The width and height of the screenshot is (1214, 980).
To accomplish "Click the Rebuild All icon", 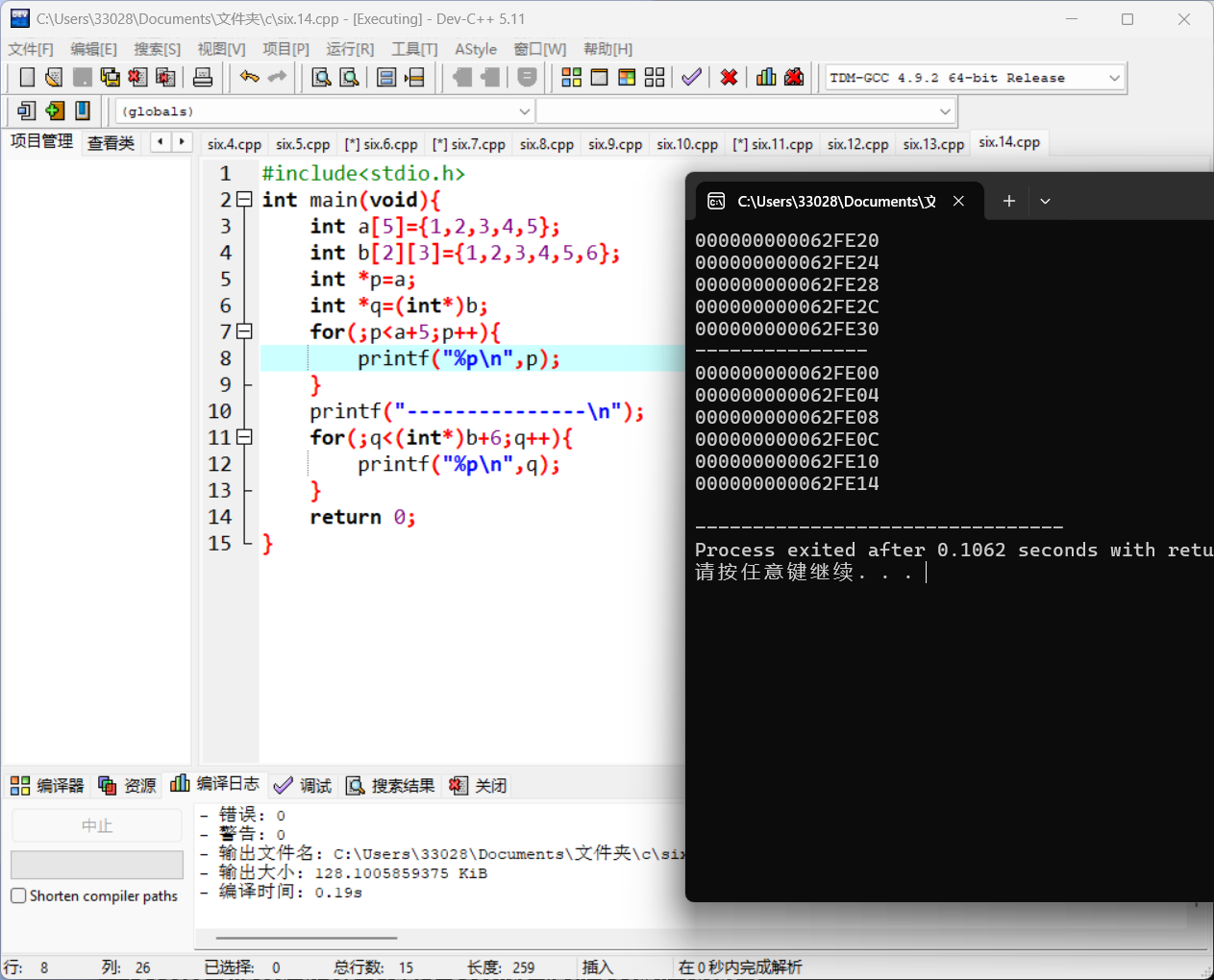I will point(655,78).
